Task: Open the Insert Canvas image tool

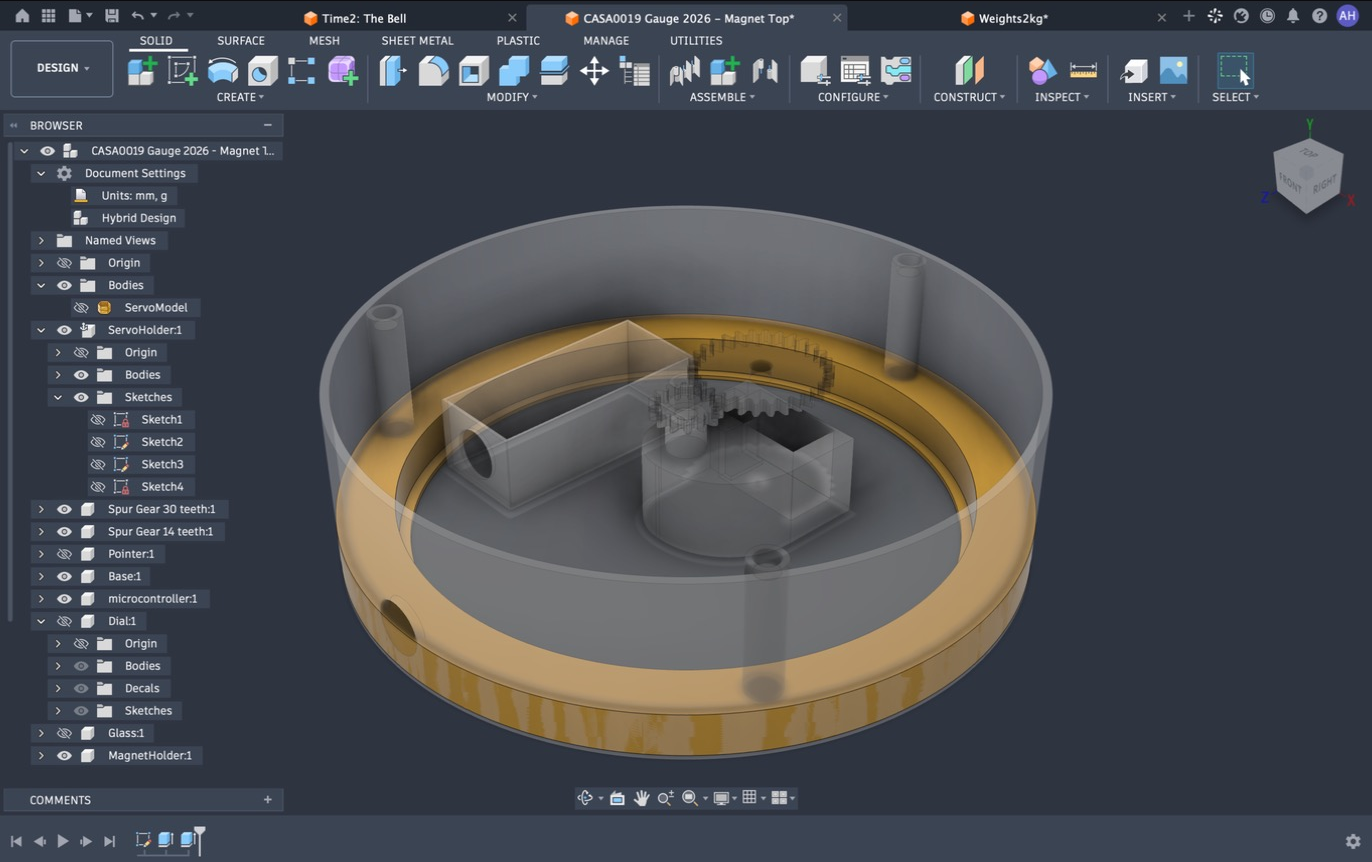Action: [x=1173, y=70]
